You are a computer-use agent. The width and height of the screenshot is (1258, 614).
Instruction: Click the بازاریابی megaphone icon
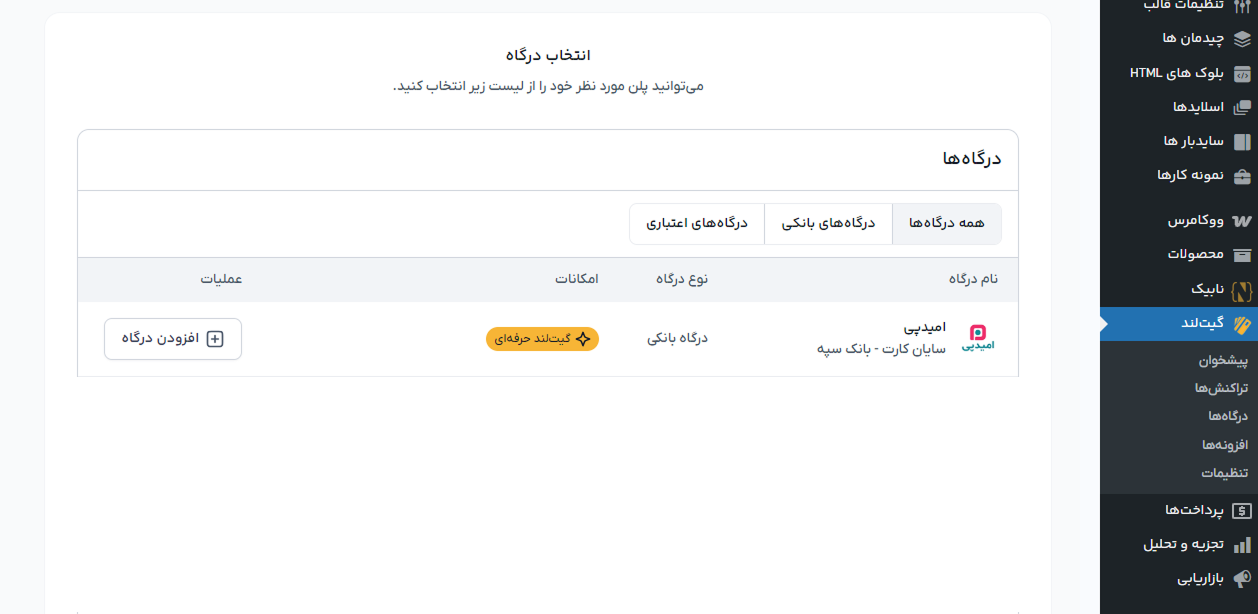(x=1241, y=579)
